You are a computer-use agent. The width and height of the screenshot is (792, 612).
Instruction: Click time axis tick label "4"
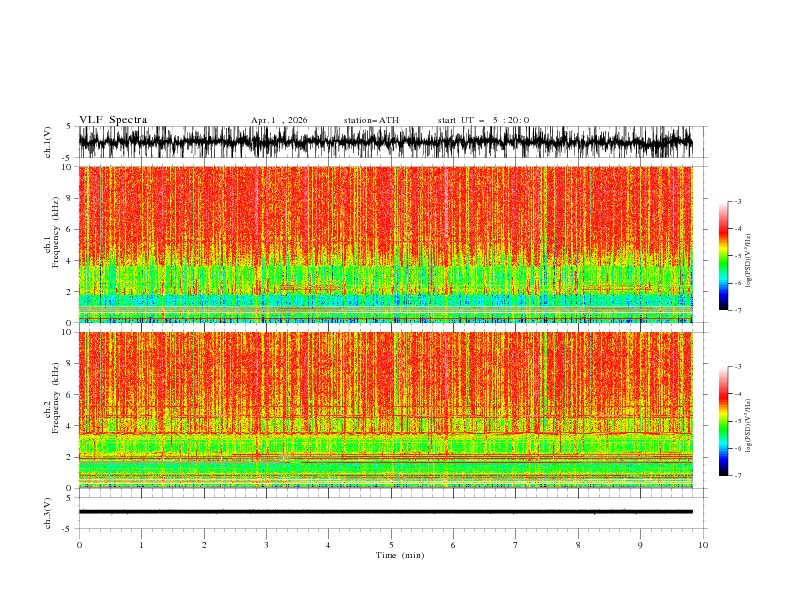click(328, 545)
